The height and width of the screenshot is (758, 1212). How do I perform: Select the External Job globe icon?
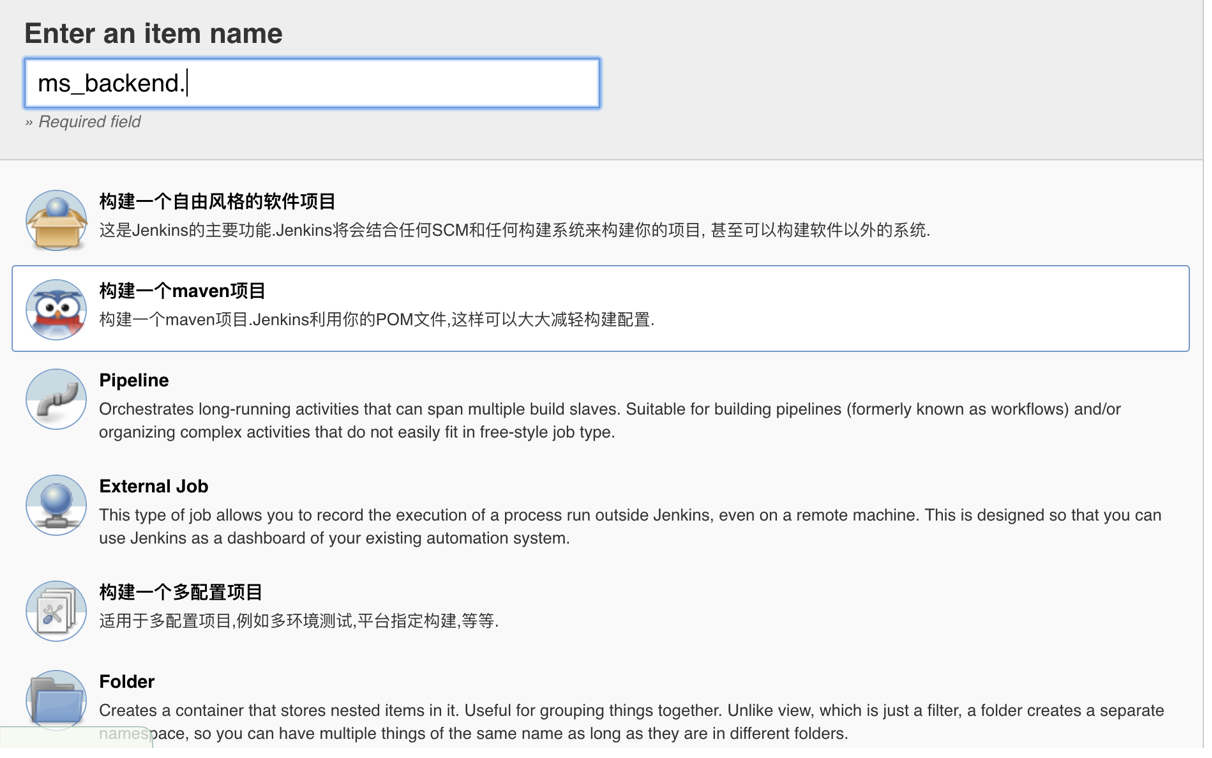(x=56, y=505)
